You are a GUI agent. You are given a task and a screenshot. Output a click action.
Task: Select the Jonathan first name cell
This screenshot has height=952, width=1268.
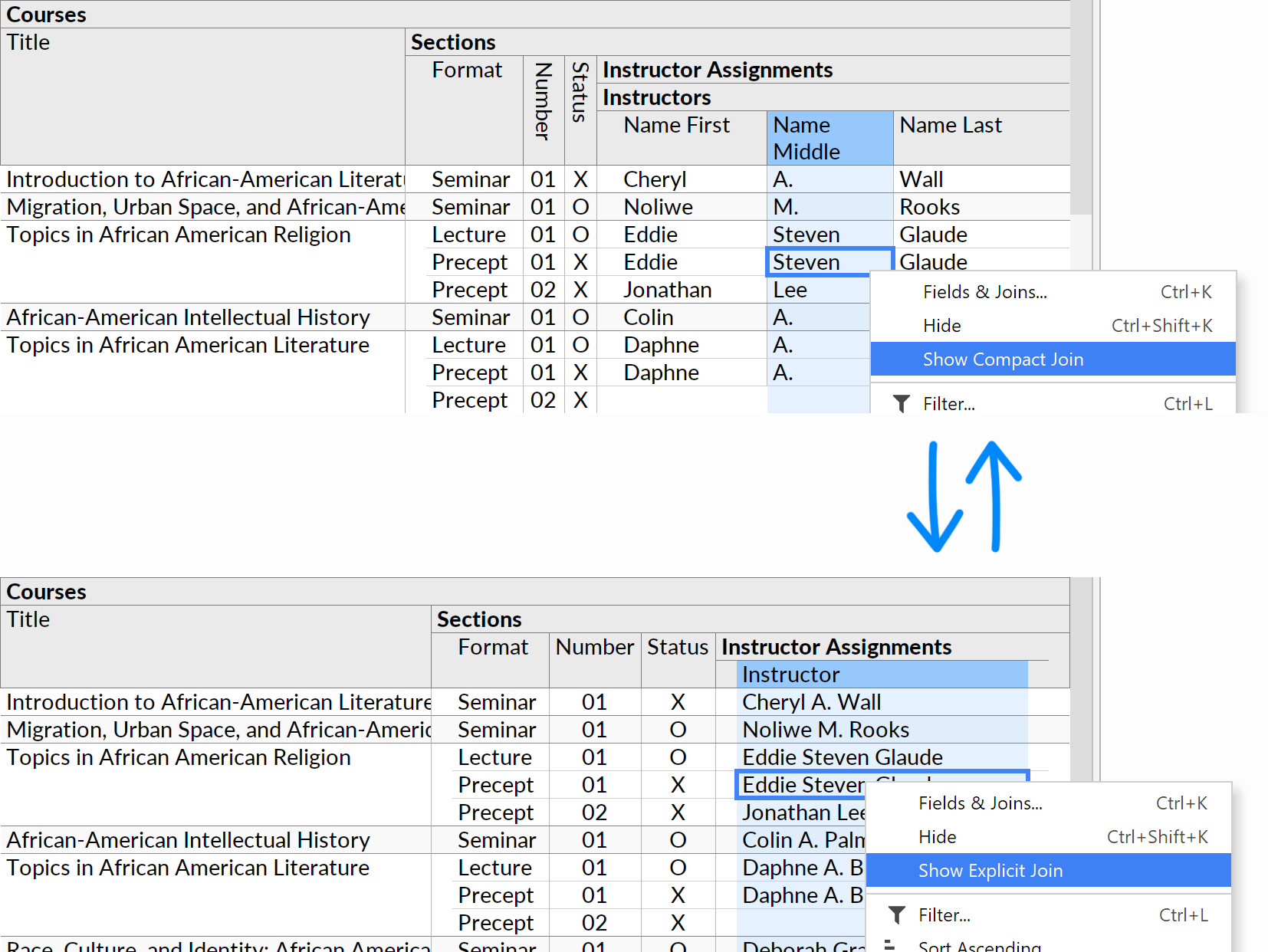[667, 290]
